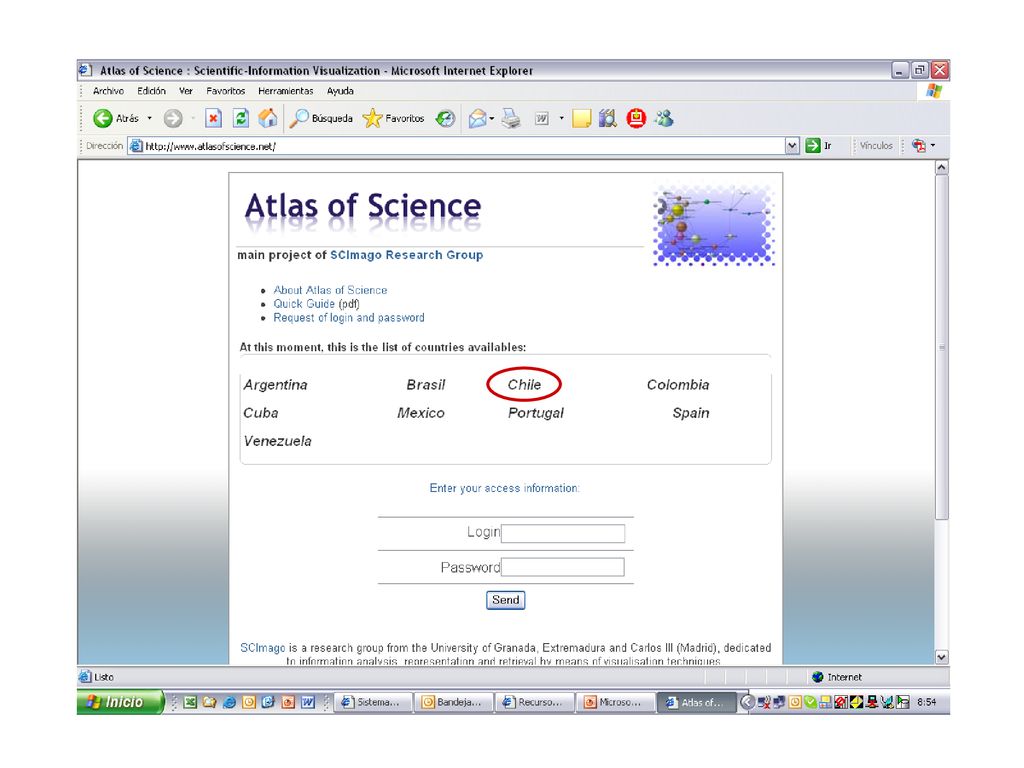Open folder icon in quick launch
Screen dimensions: 1024x768
[210, 702]
